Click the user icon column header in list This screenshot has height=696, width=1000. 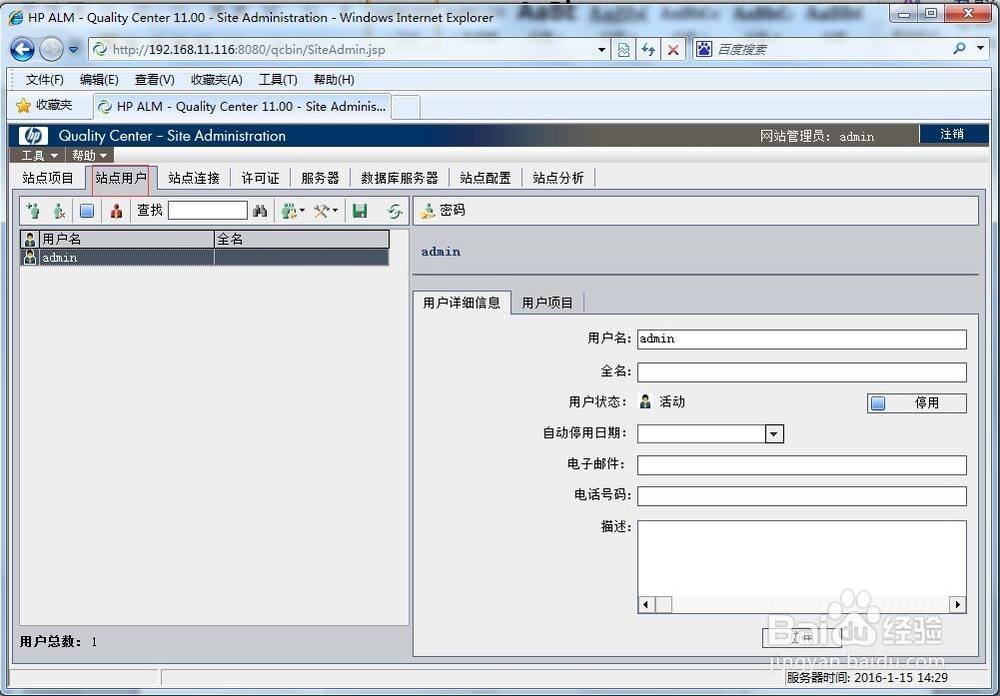pos(29,239)
